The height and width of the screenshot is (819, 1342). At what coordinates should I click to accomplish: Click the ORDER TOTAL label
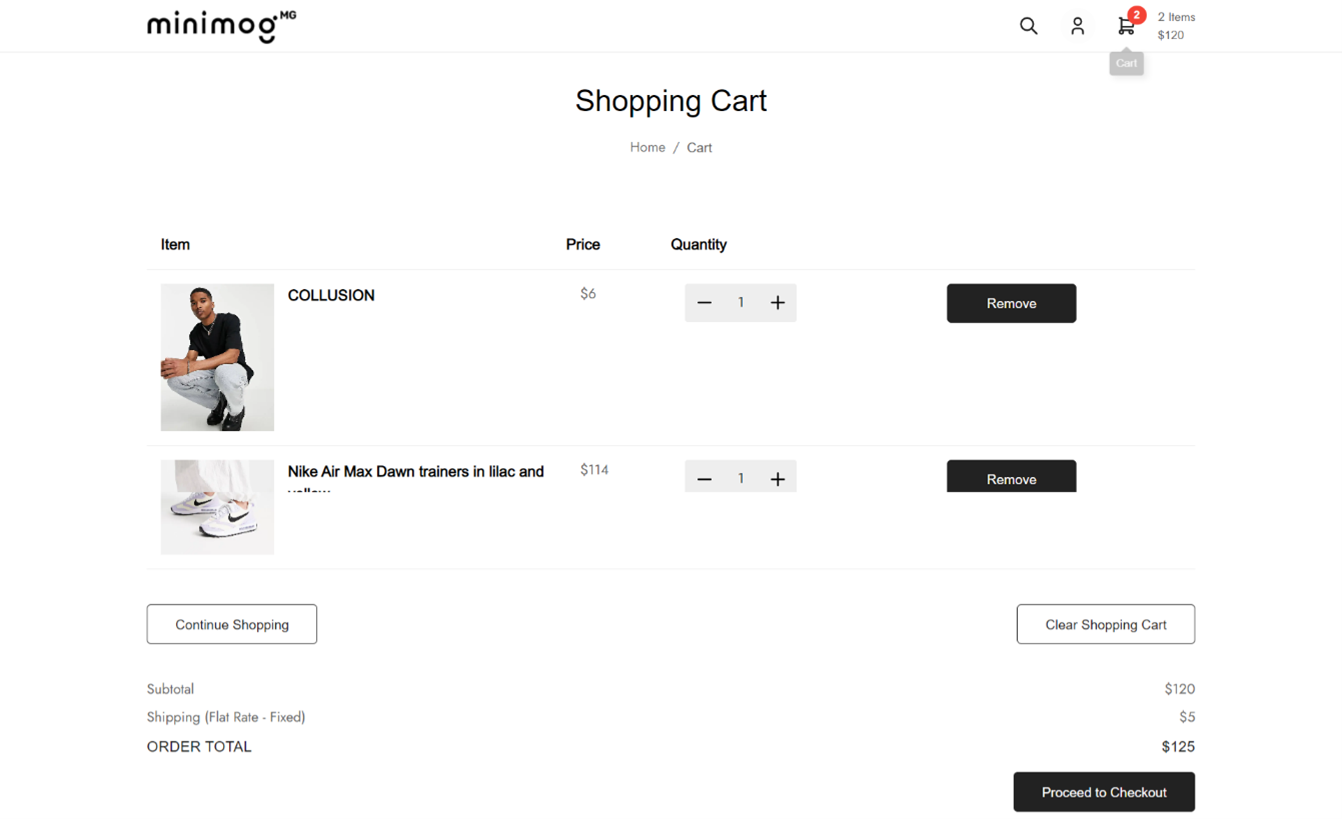coord(199,747)
